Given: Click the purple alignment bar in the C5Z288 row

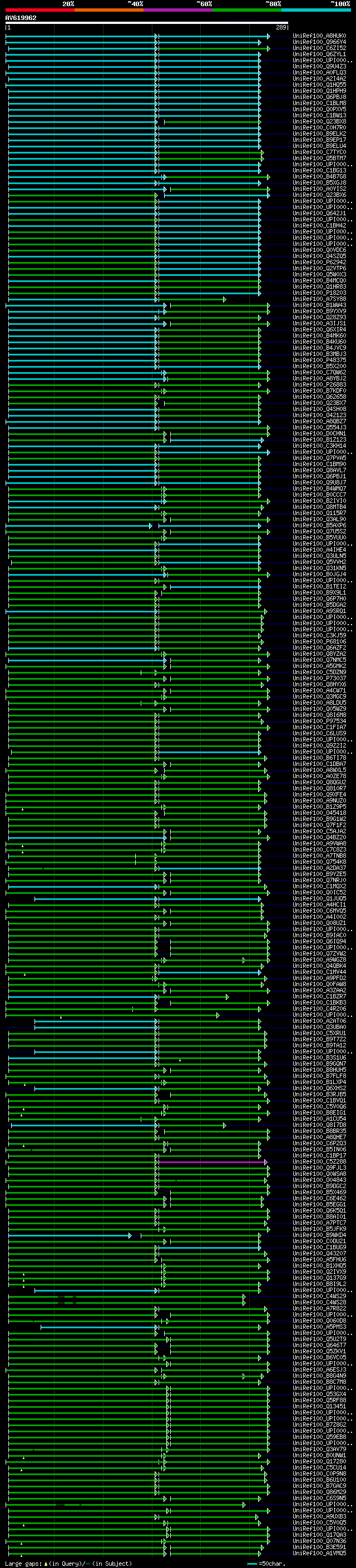Looking at the screenshot, I should 212,1162.
